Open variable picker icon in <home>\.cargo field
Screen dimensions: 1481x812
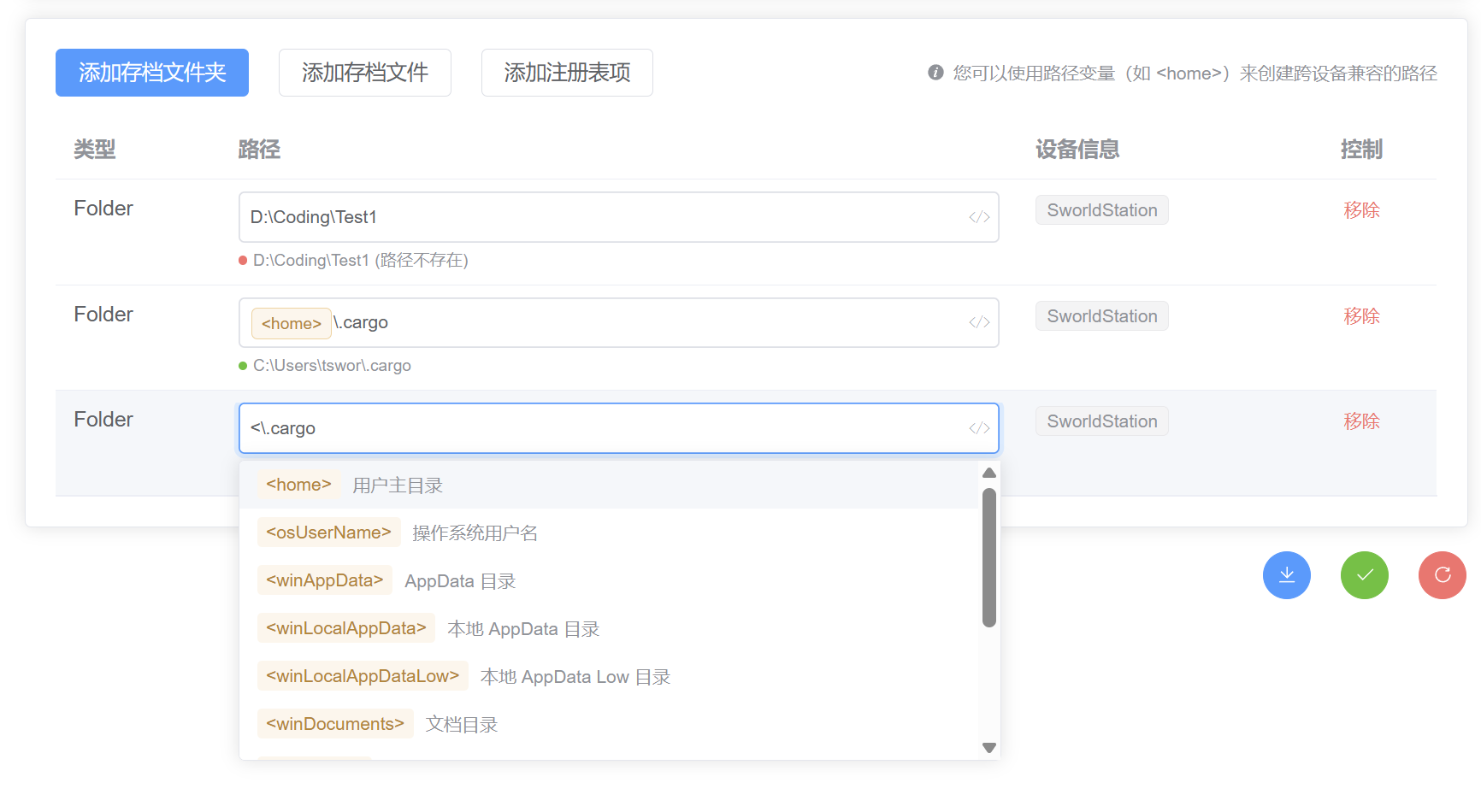click(x=979, y=322)
